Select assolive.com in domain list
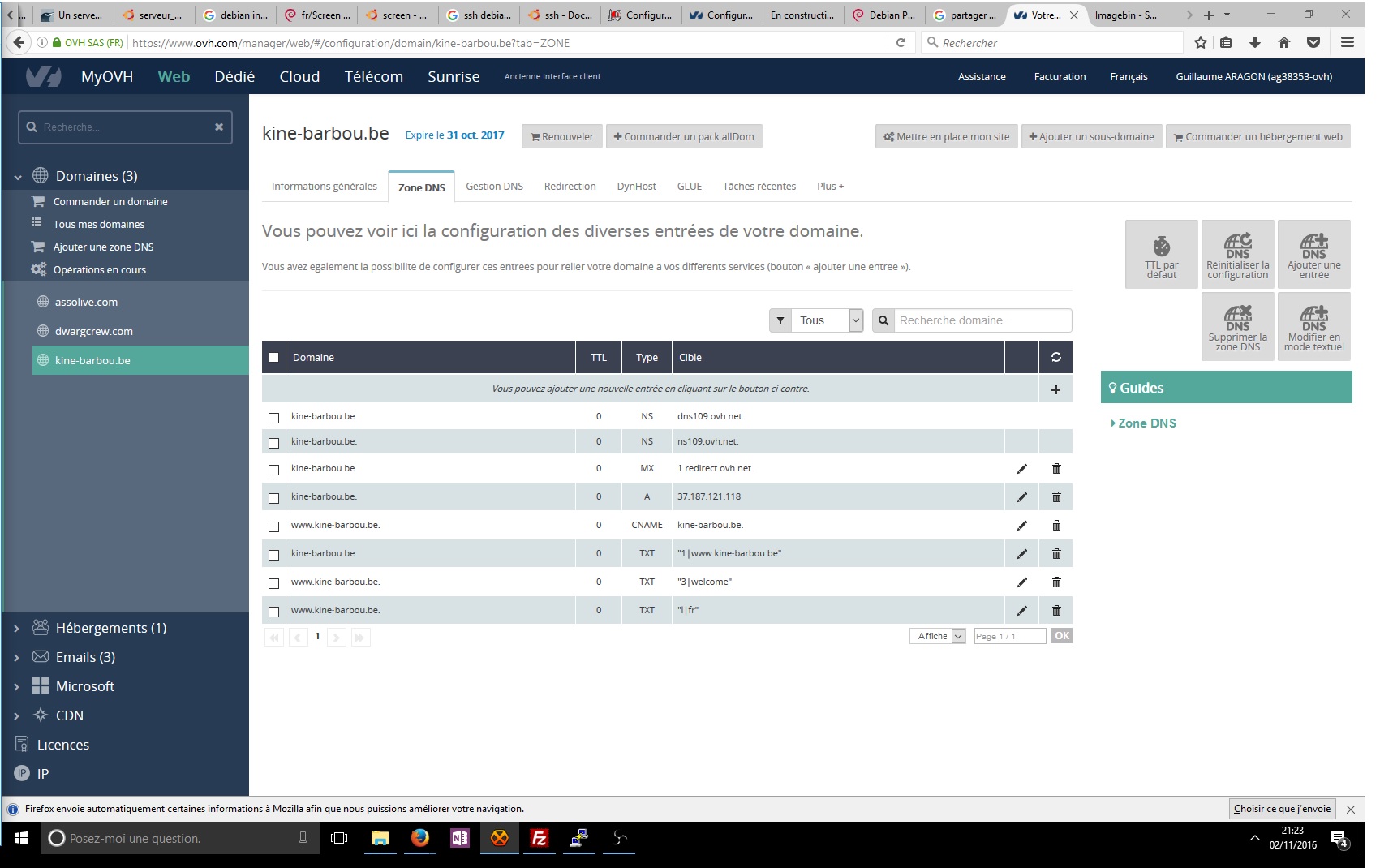Screen dimensions: 1380x868 point(86,302)
